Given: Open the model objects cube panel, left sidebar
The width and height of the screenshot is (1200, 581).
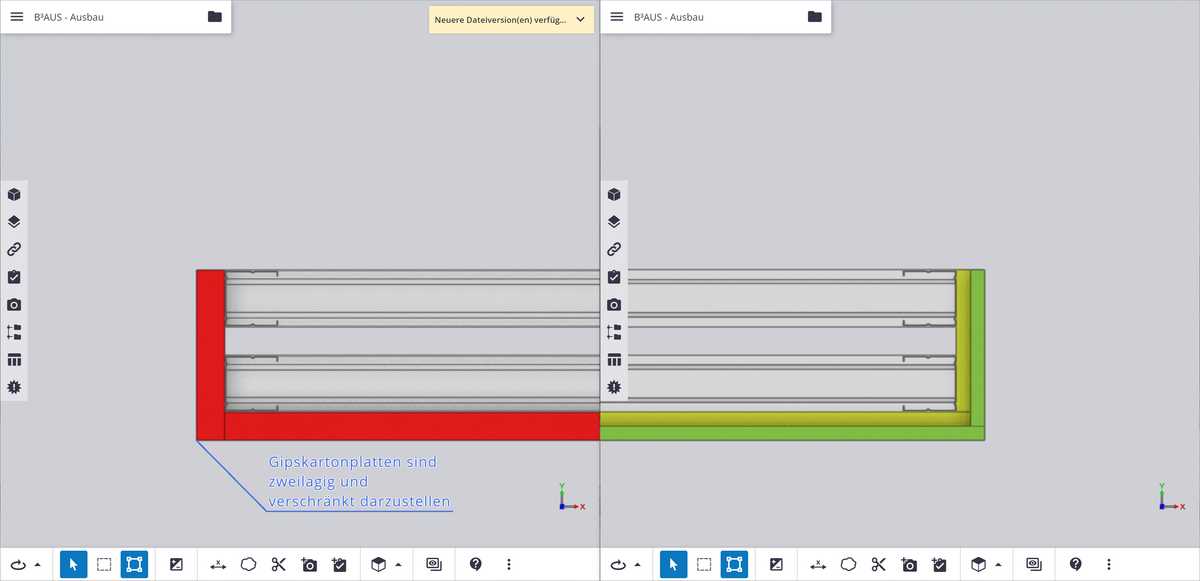Looking at the screenshot, I should [14, 194].
